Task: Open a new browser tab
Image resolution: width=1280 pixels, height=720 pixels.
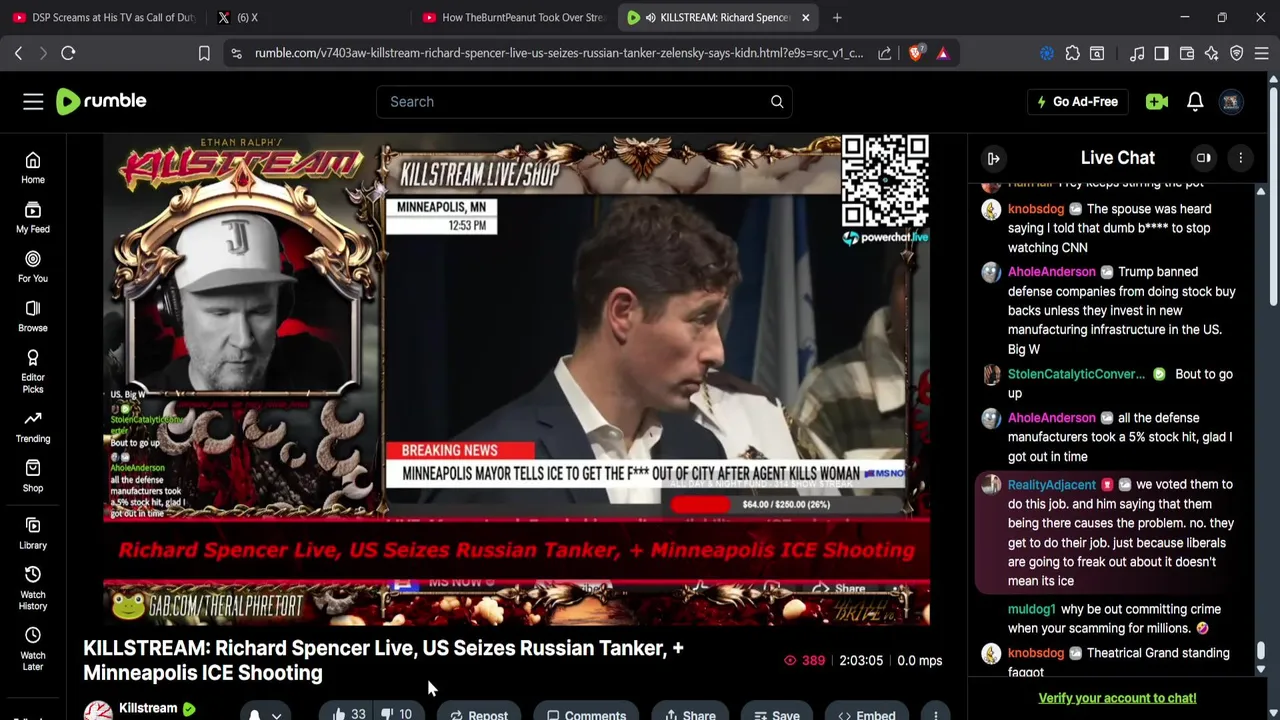Action: (x=837, y=17)
